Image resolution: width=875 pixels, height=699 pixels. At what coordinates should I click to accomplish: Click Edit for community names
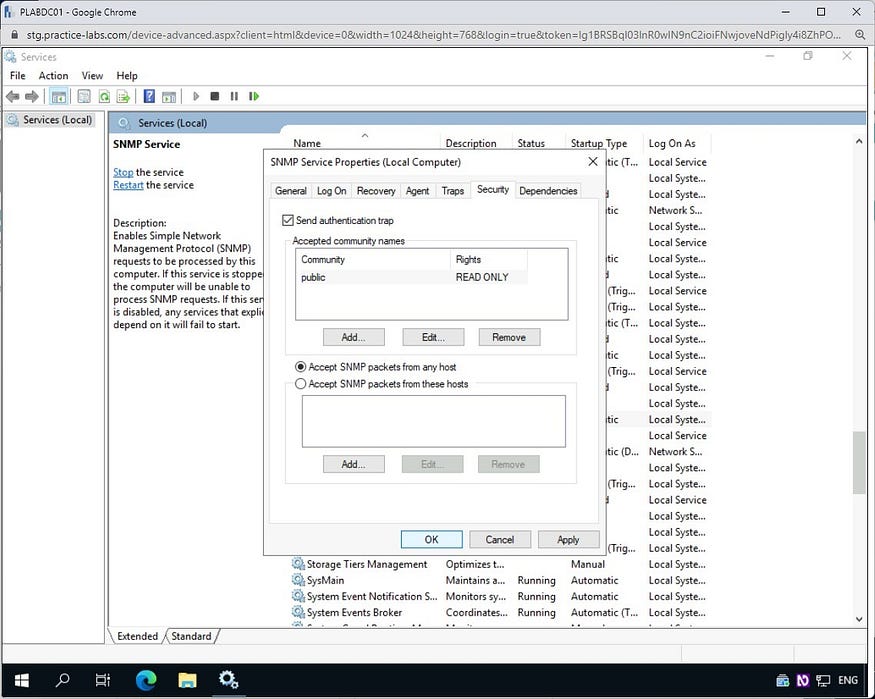[433, 337]
